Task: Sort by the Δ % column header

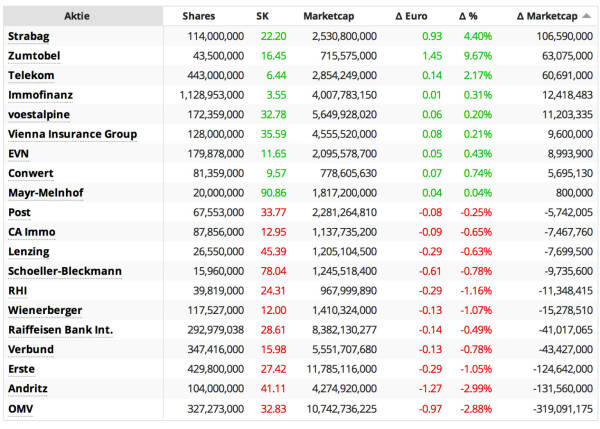Action: coord(469,17)
